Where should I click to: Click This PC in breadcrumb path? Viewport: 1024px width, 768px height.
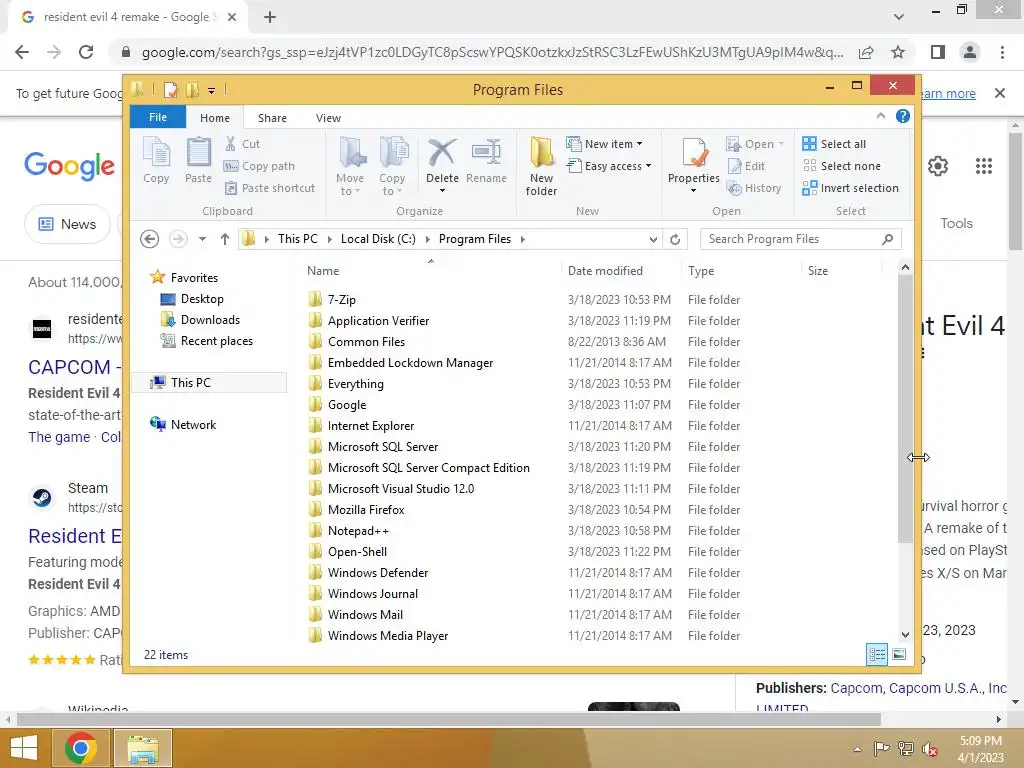pos(298,239)
